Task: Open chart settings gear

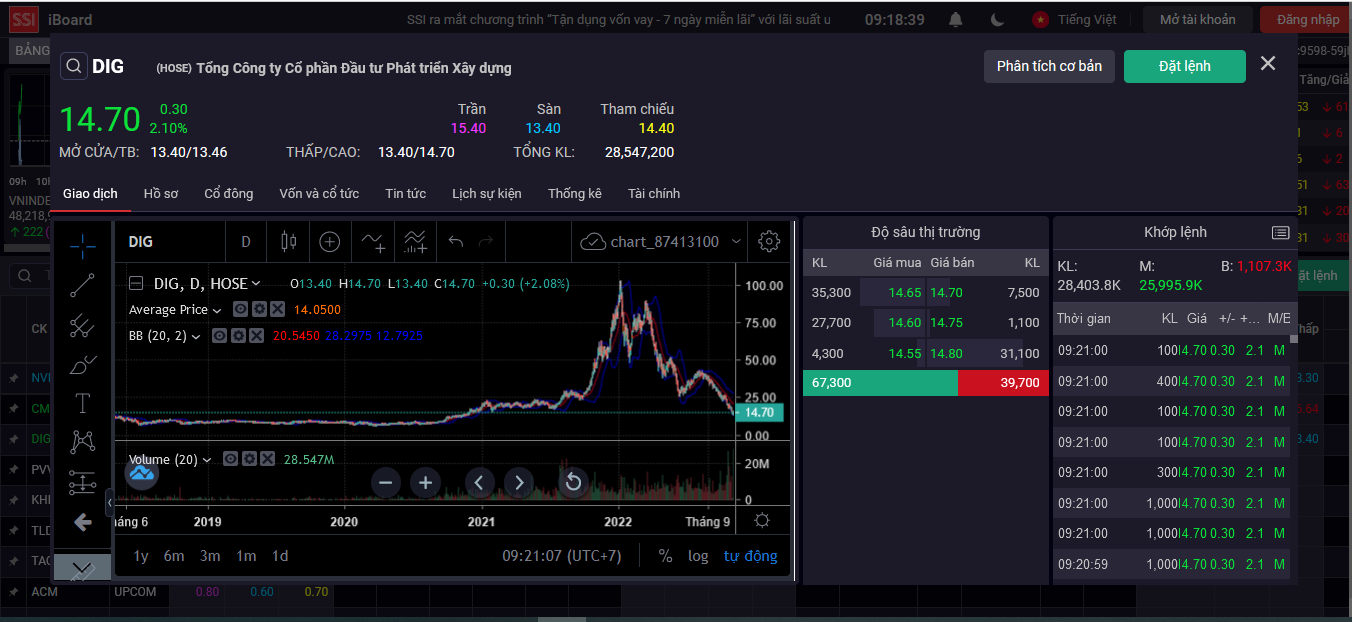Action: click(x=769, y=241)
